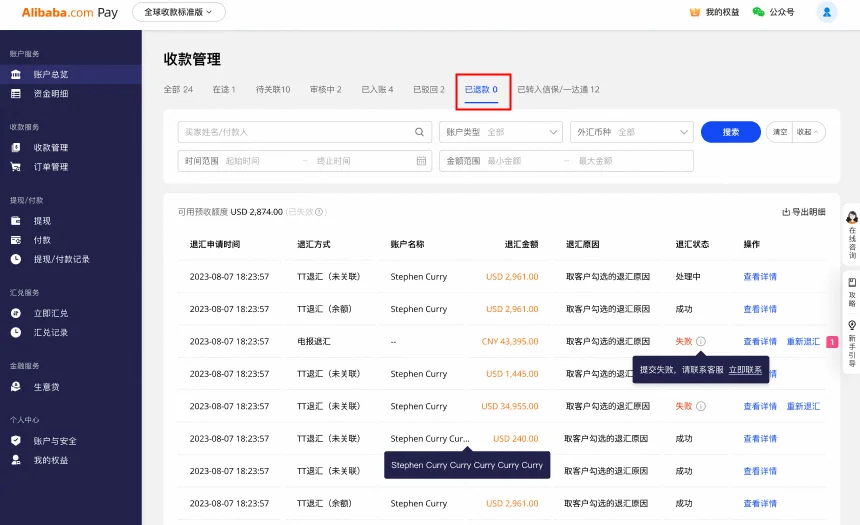Image resolution: width=860 pixels, height=525 pixels.
Task: Click 重新退汇 for the CNY 43,395.00 row
Action: click(x=803, y=342)
